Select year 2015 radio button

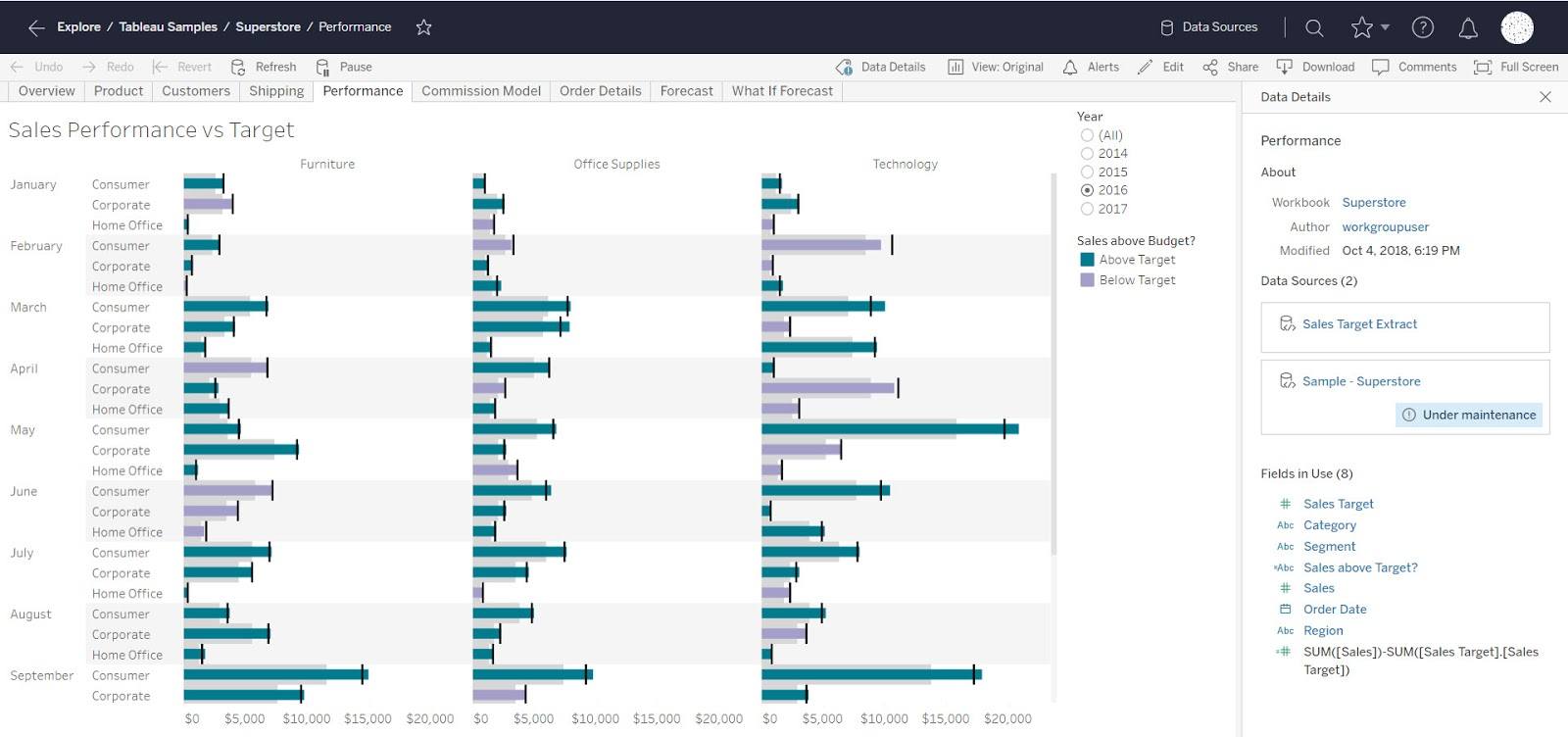click(1087, 172)
